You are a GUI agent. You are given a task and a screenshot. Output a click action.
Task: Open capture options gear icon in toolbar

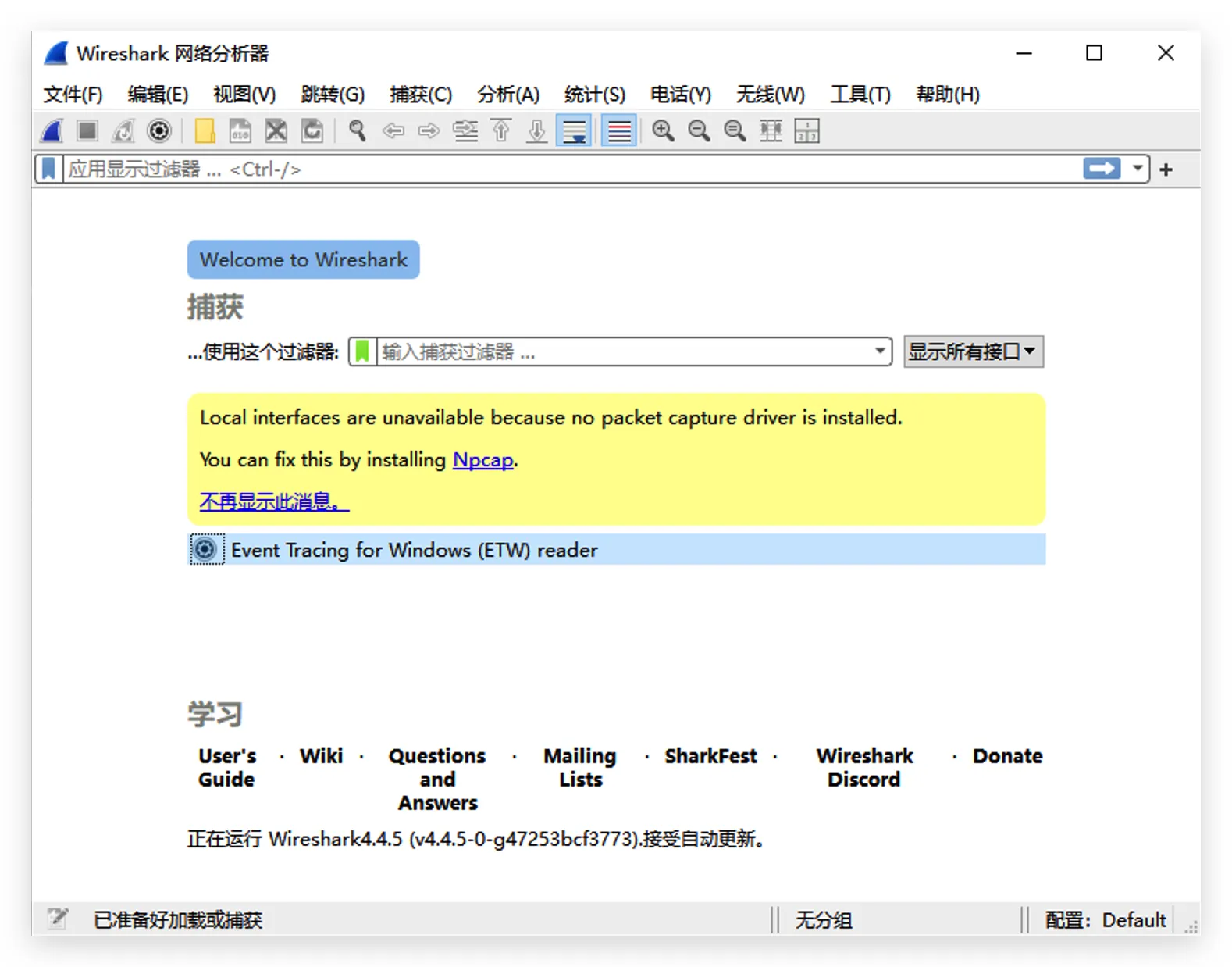159,130
